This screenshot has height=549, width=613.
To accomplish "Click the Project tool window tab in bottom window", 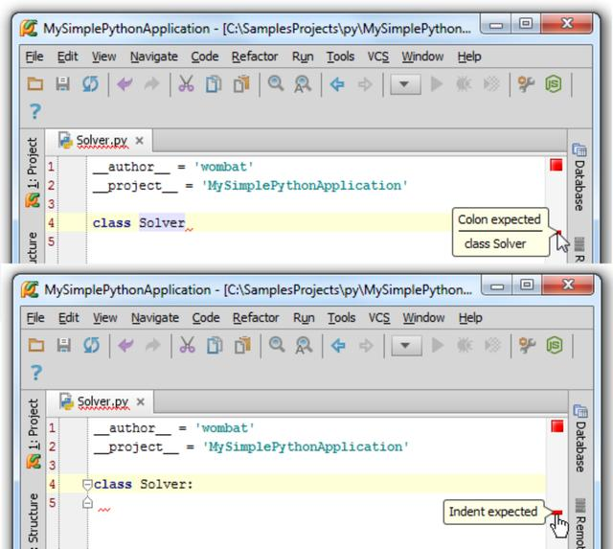I will point(34,434).
